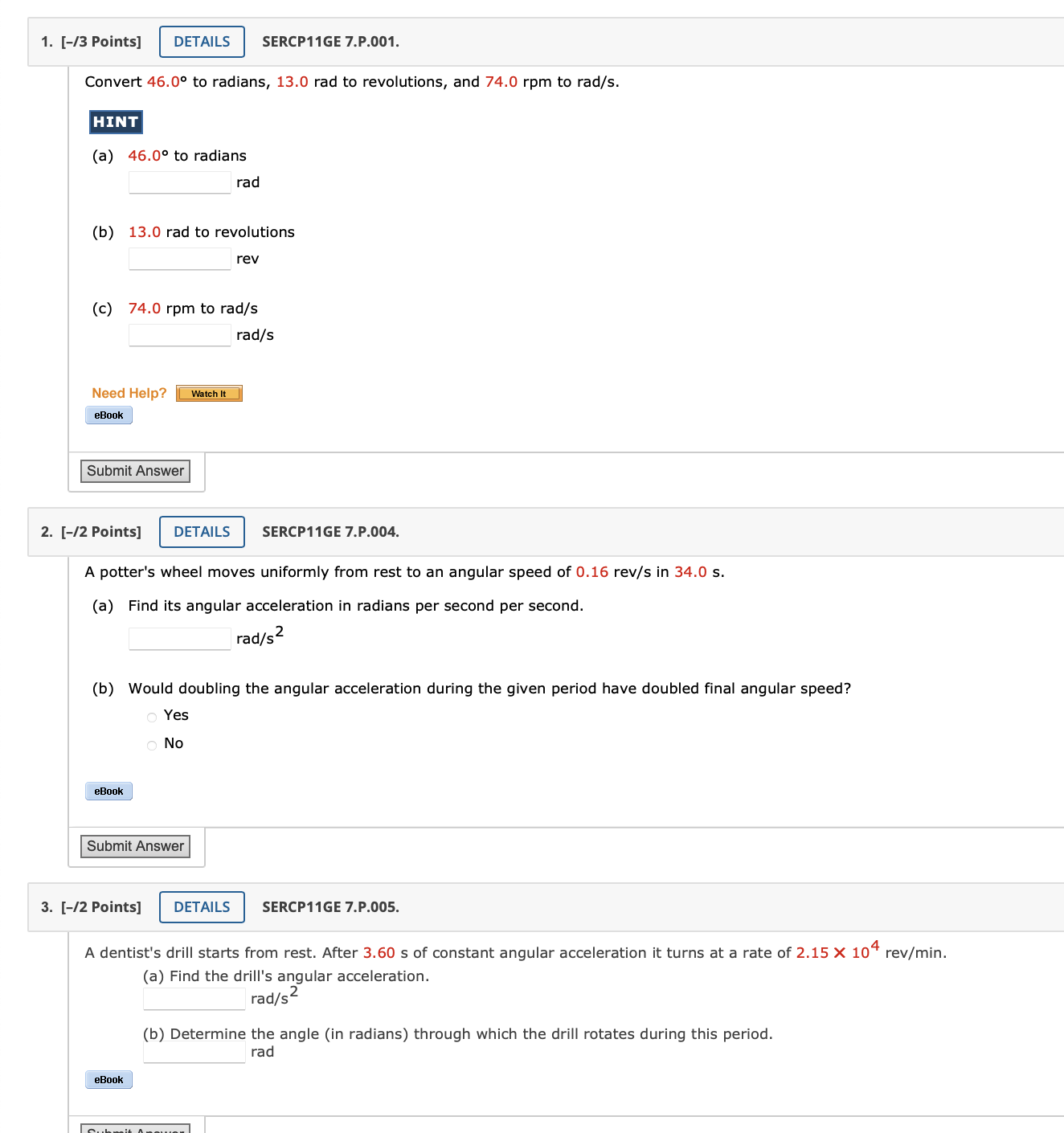Click the angular acceleration rad/s² field
Screen dimensions: 1064x1133
[178, 639]
